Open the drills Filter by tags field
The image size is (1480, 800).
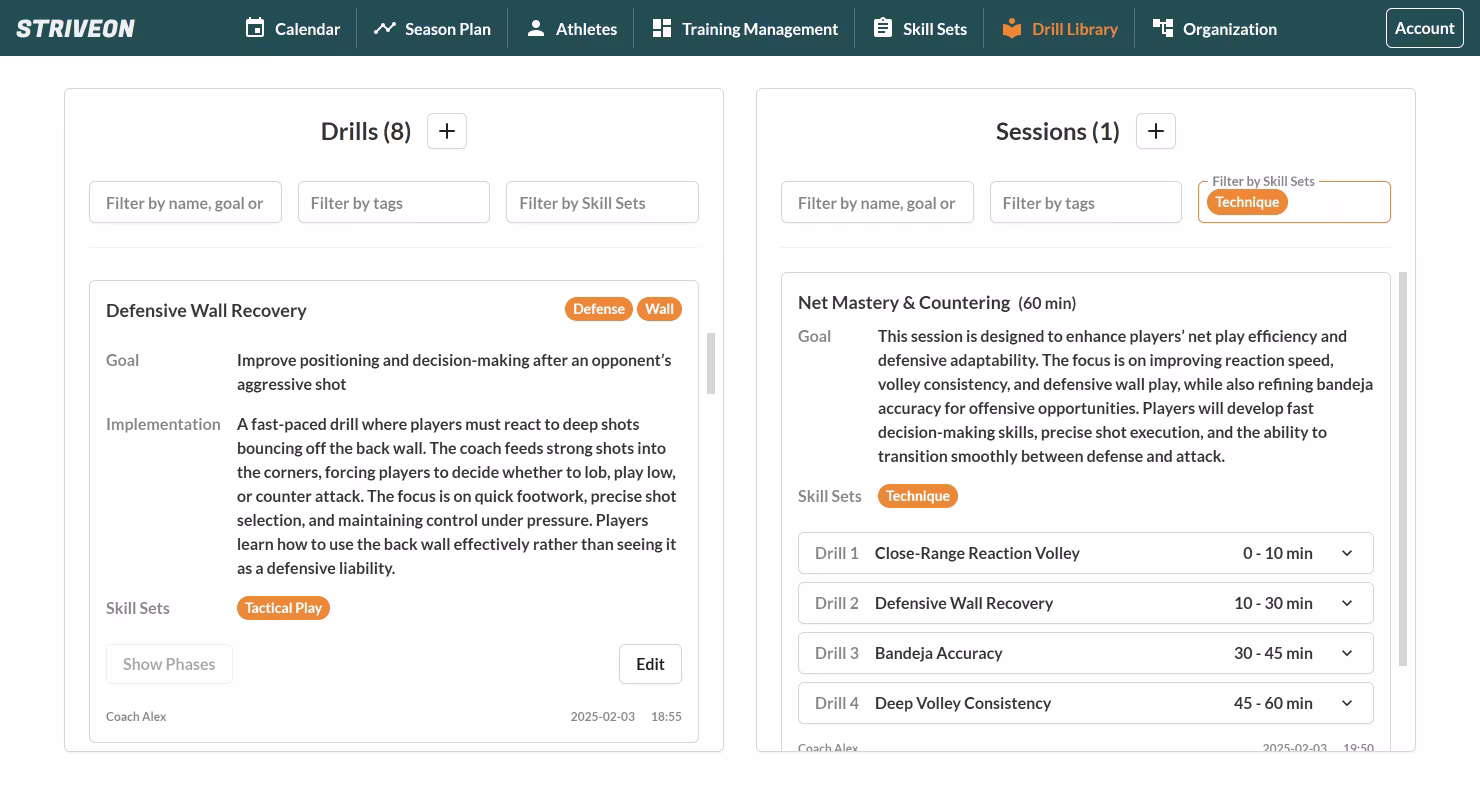[x=394, y=202]
